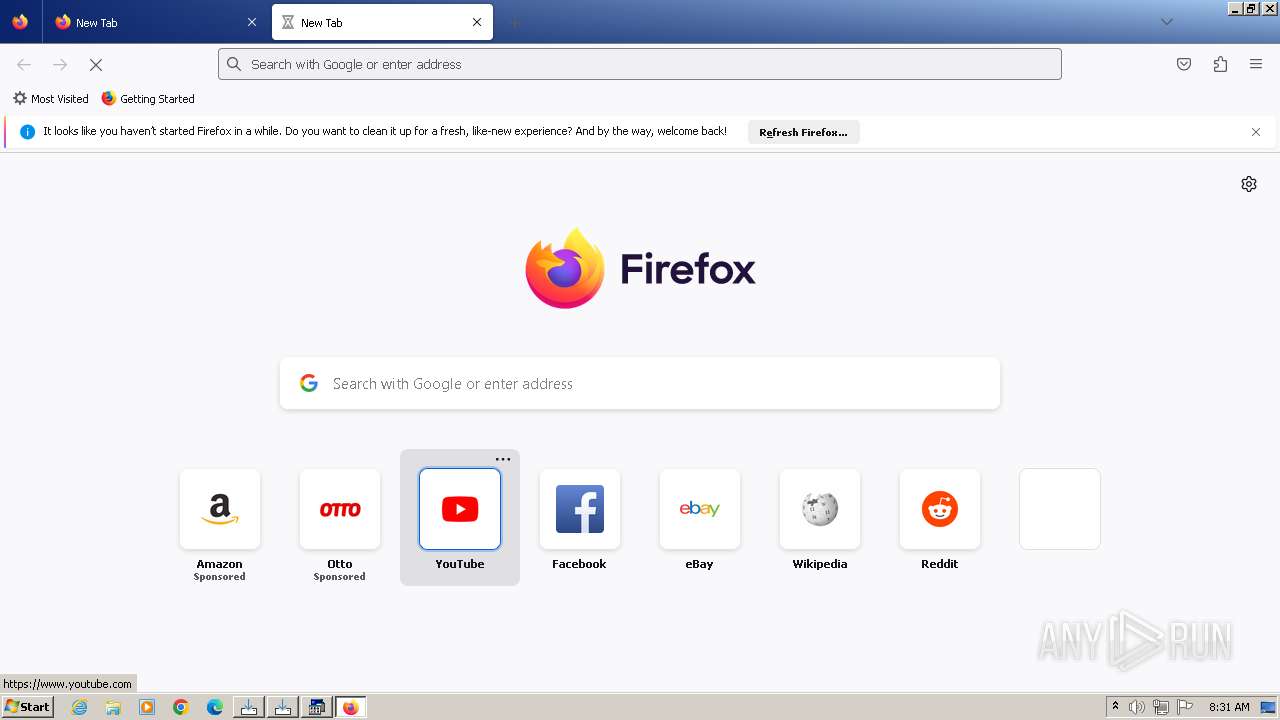Open the network tray icon

coord(1161,707)
